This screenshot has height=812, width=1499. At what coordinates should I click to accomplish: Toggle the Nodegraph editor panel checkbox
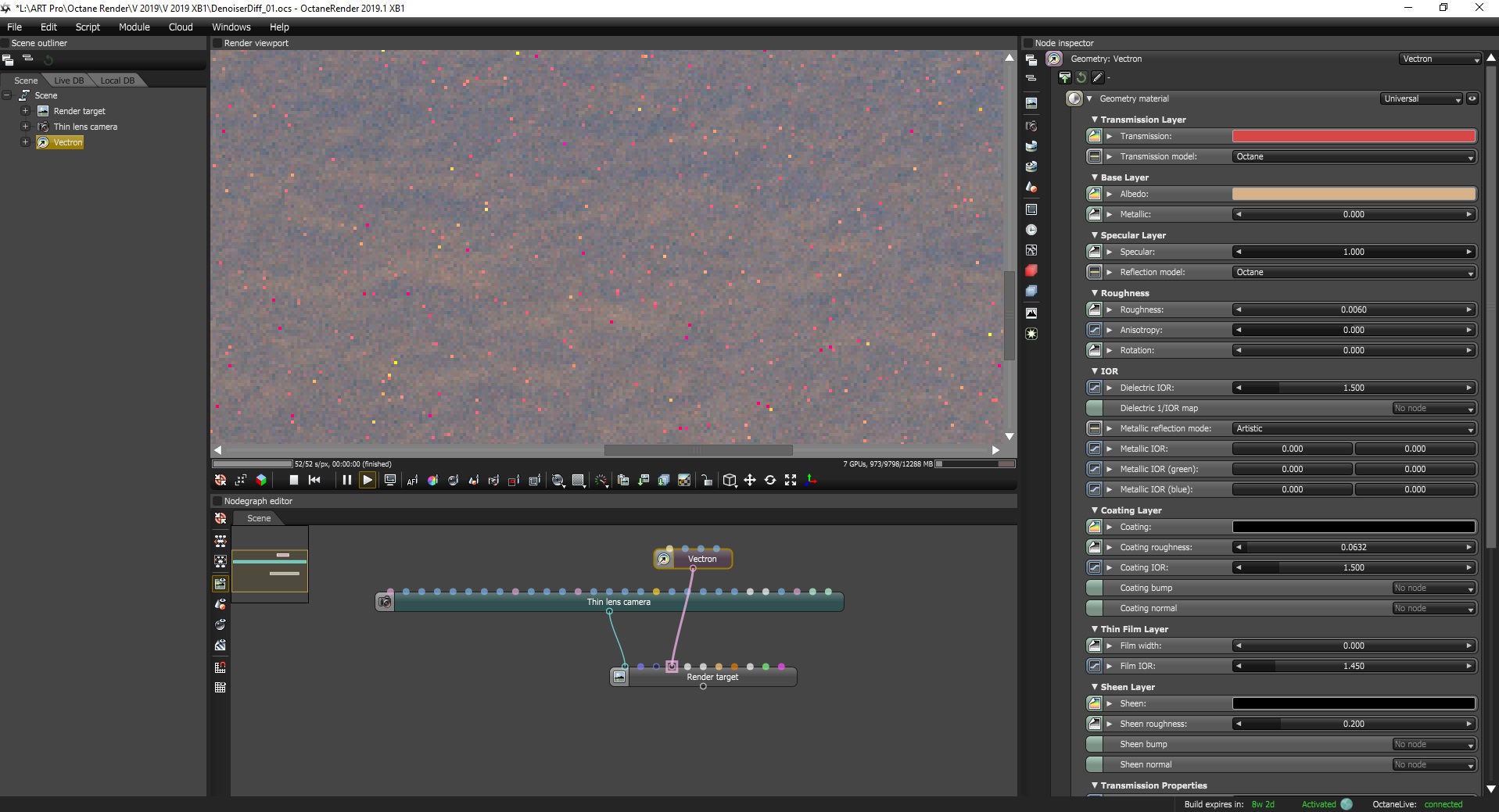[x=217, y=501]
